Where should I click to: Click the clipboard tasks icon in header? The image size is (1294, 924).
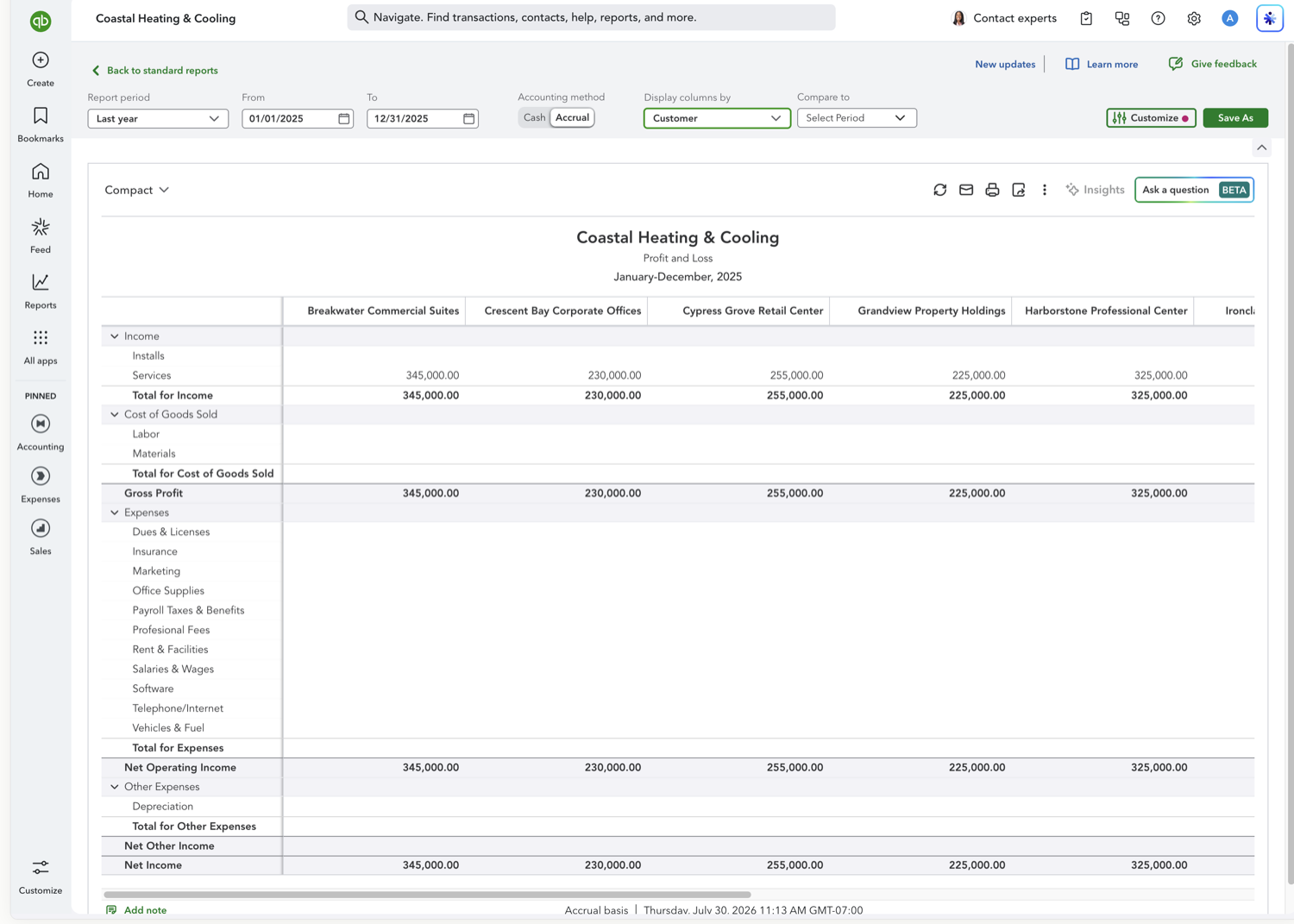(1086, 18)
